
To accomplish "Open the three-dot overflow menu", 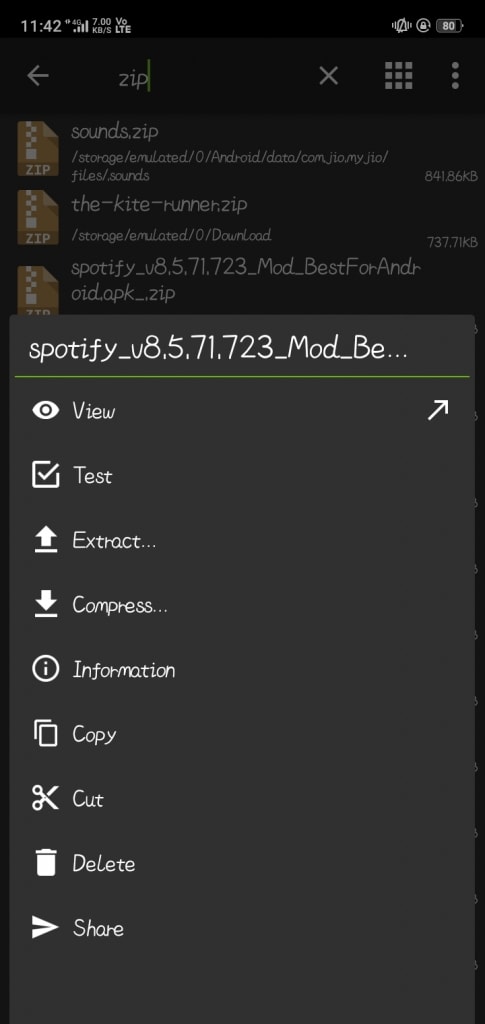I will pyautogui.click(x=455, y=76).
